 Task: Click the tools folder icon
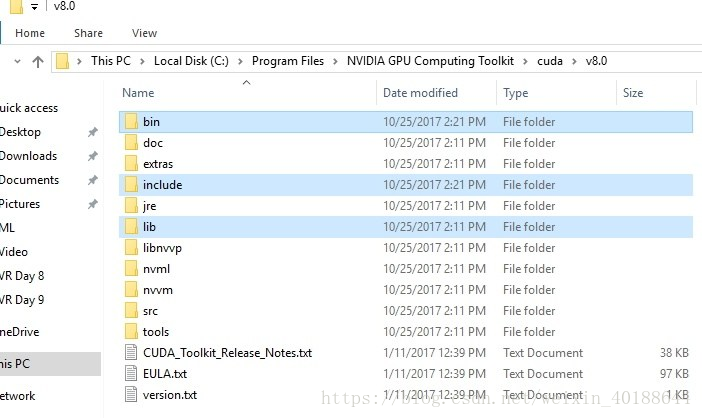click(131, 332)
